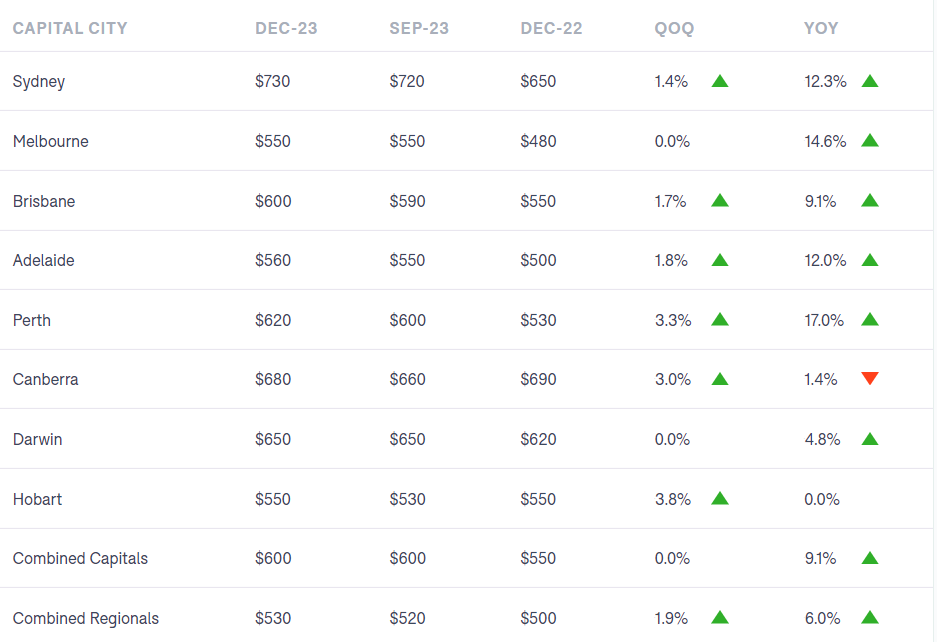The image size is (937, 642).
Task: Click the YOY column header
Action: (x=821, y=28)
